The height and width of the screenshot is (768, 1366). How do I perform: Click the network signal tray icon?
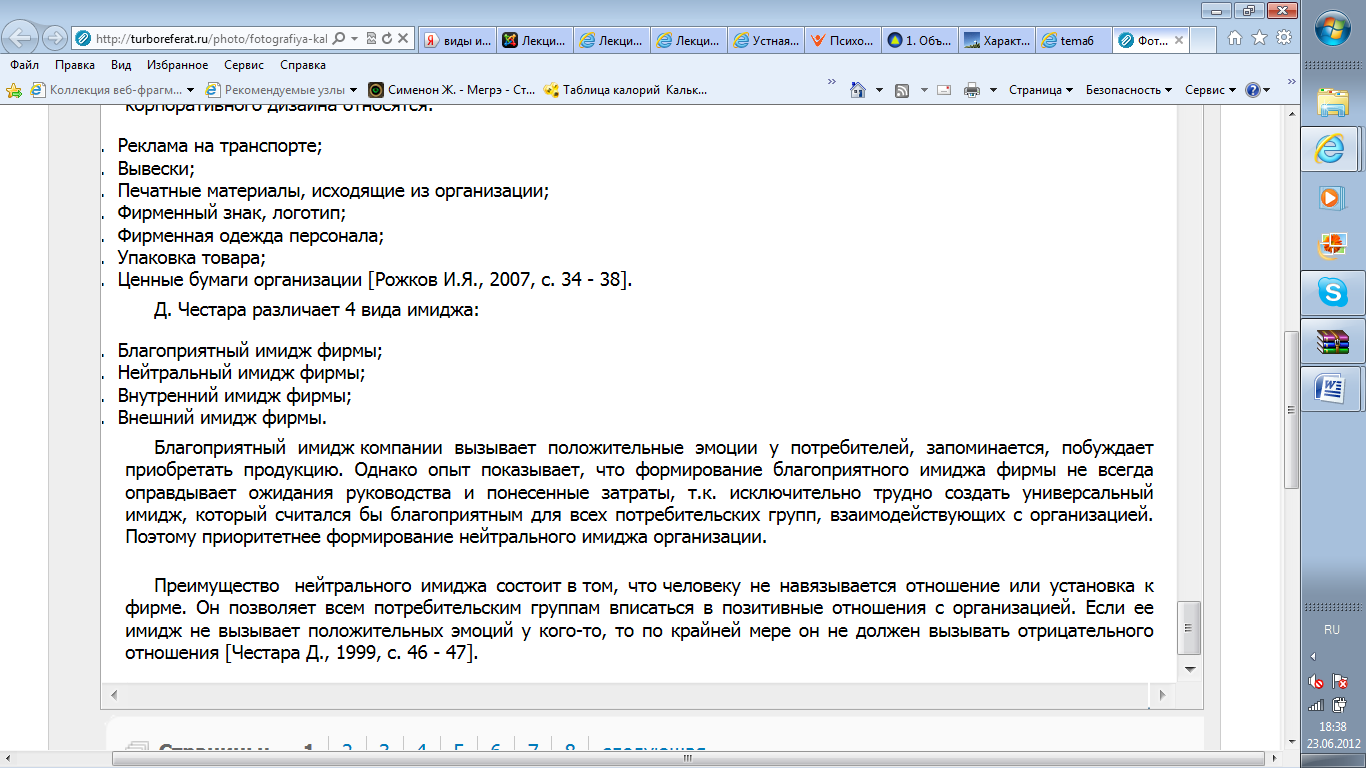(x=1316, y=704)
